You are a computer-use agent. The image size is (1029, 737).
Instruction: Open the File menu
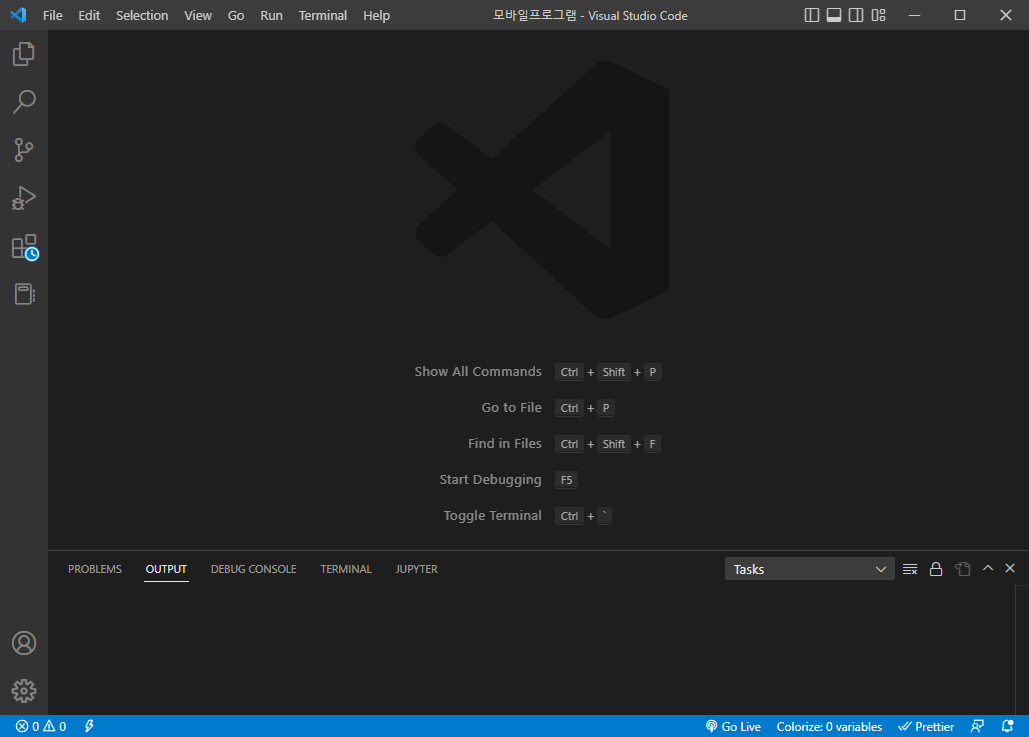pyautogui.click(x=52, y=15)
